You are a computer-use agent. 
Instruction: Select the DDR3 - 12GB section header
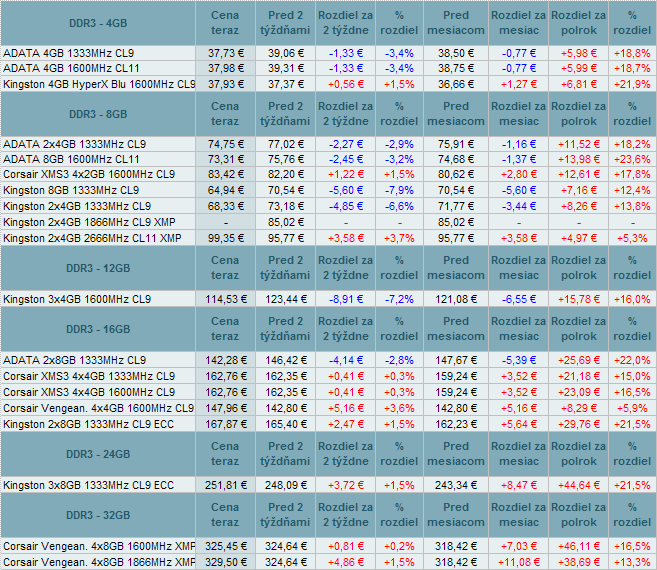click(x=98, y=268)
